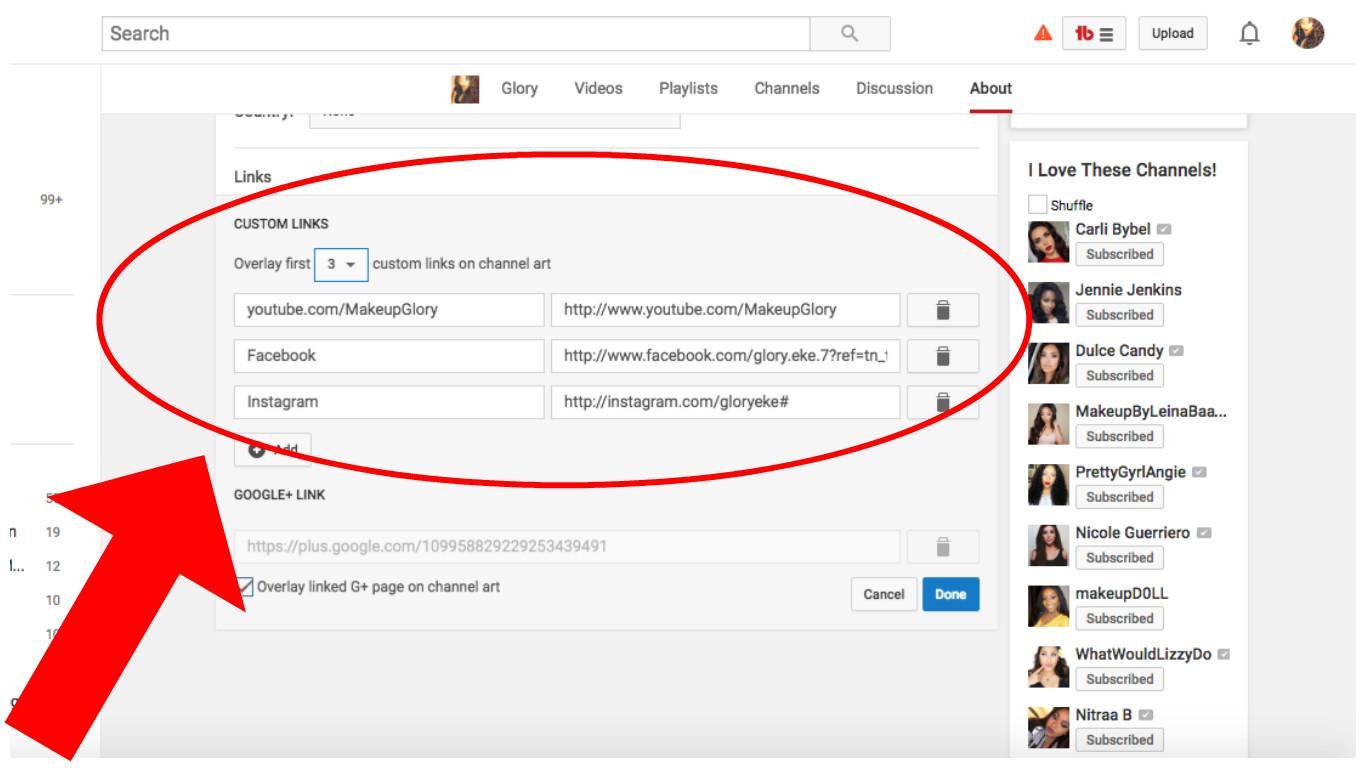Click the Upload button
The image size is (1366, 768).
pyautogui.click(x=1173, y=34)
